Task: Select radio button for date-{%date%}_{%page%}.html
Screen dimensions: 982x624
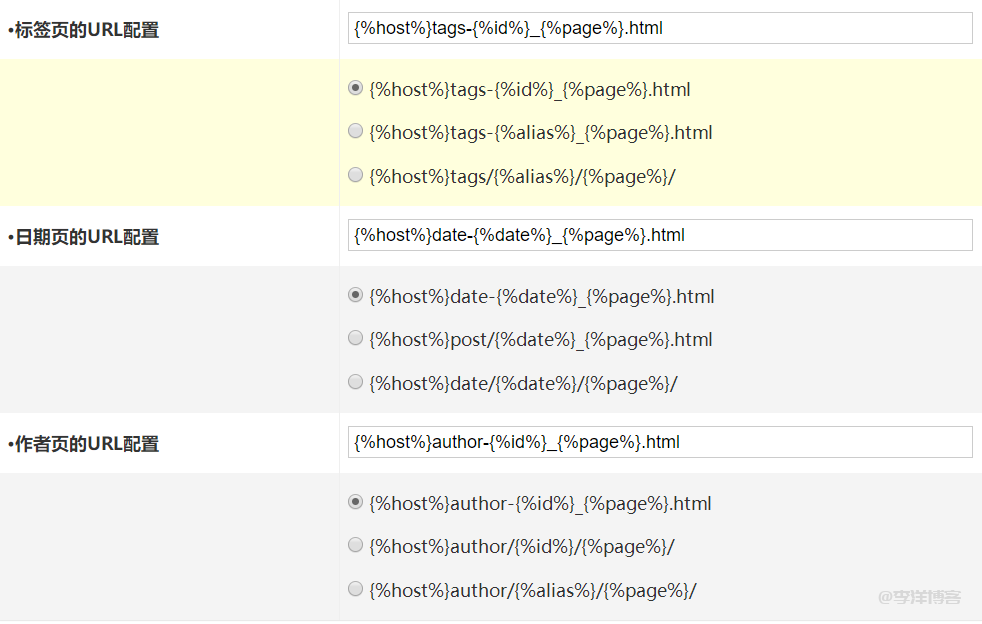Action: coord(355,295)
